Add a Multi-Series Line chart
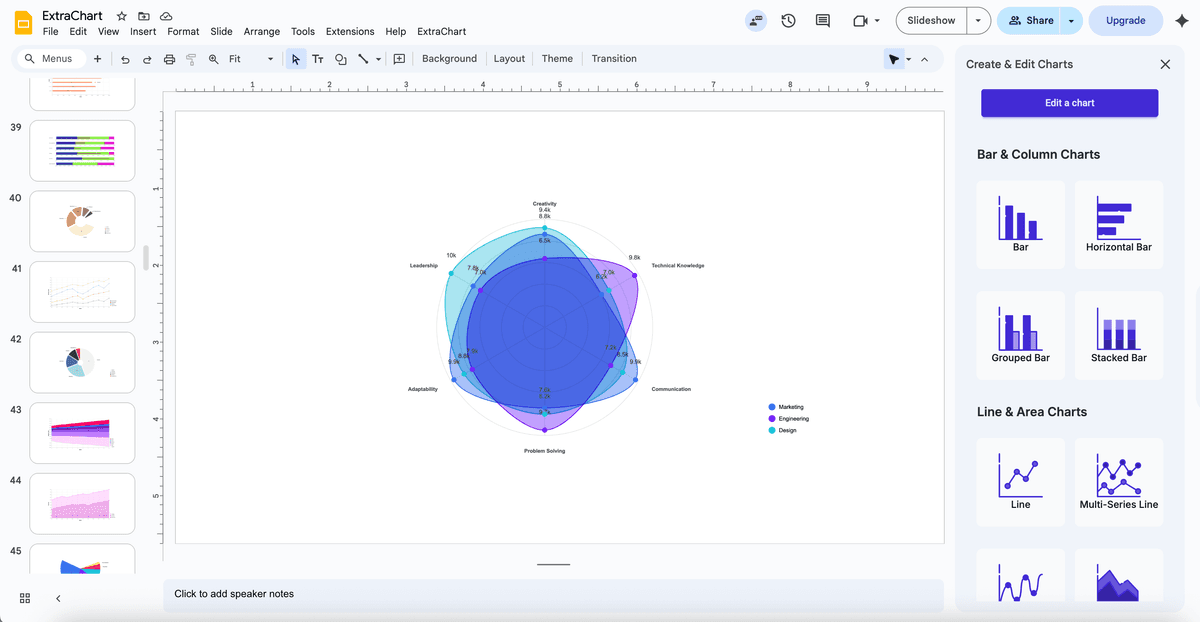Image resolution: width=1200 pixels, height=622 pixels. [x=1118, y=482]
